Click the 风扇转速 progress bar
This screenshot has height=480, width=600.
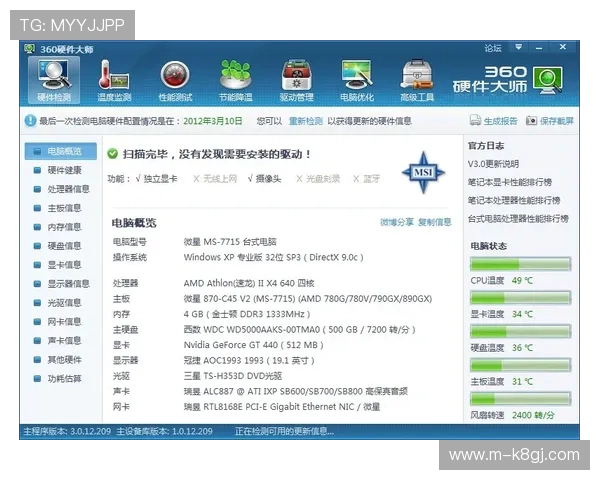pyautogui.click(x=520, y=398)
